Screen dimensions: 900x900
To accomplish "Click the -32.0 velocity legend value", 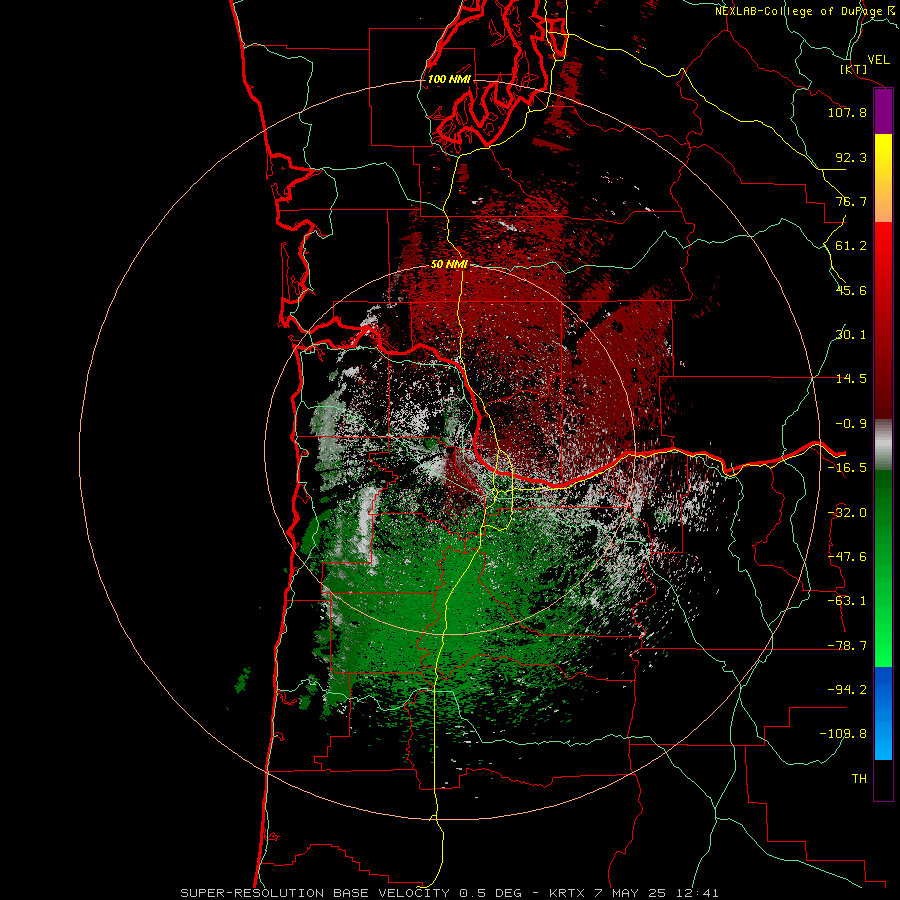I will click(847, 513).
